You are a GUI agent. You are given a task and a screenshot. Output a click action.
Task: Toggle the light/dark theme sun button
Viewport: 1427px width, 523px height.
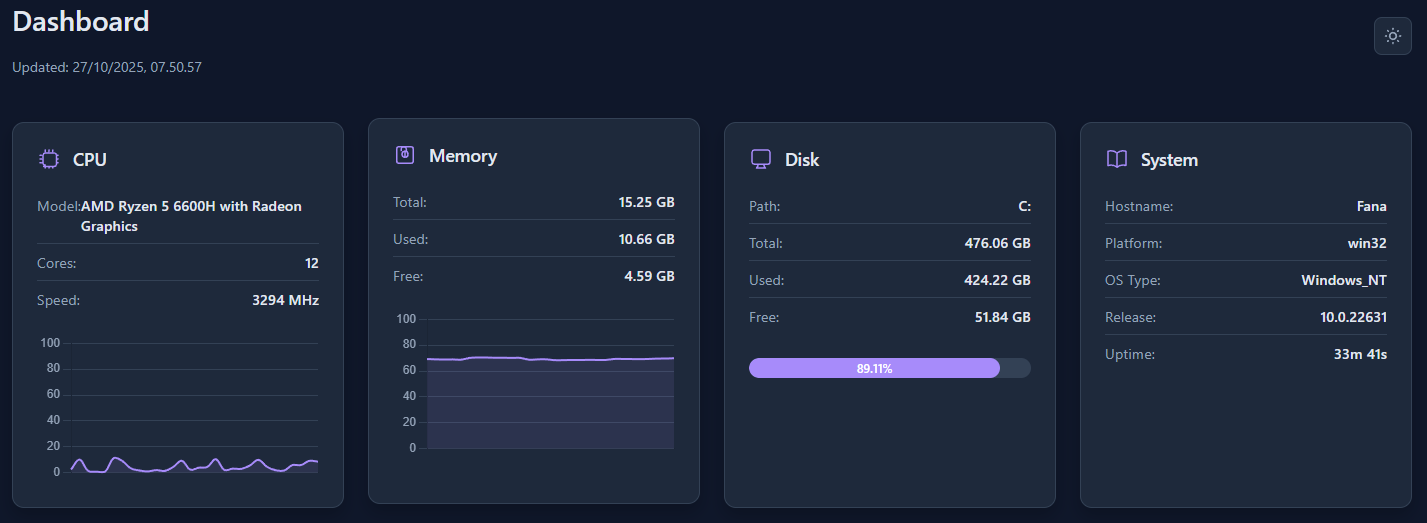click(x=1393, y=36)
